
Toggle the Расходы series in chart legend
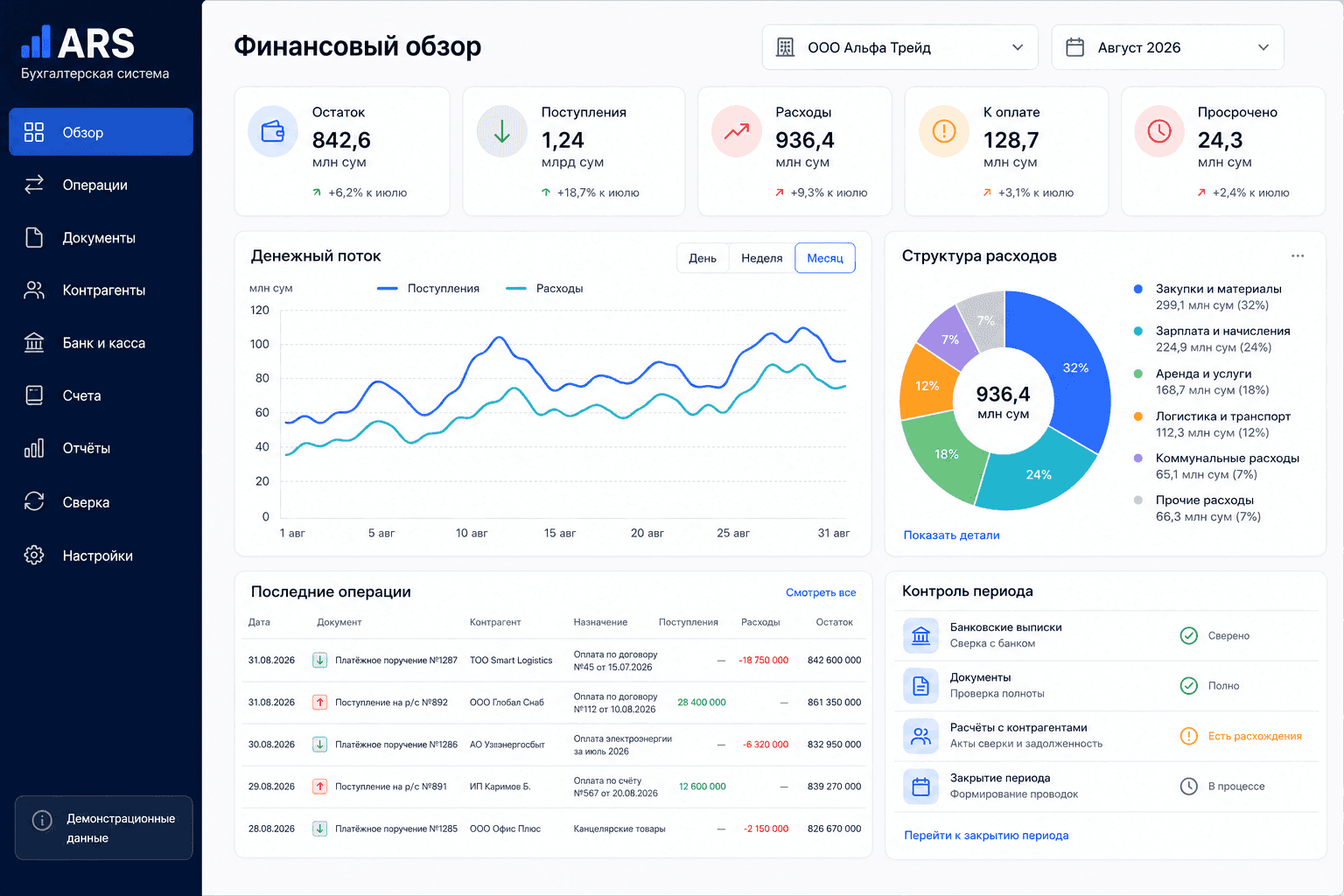click(x=544, y=289)
